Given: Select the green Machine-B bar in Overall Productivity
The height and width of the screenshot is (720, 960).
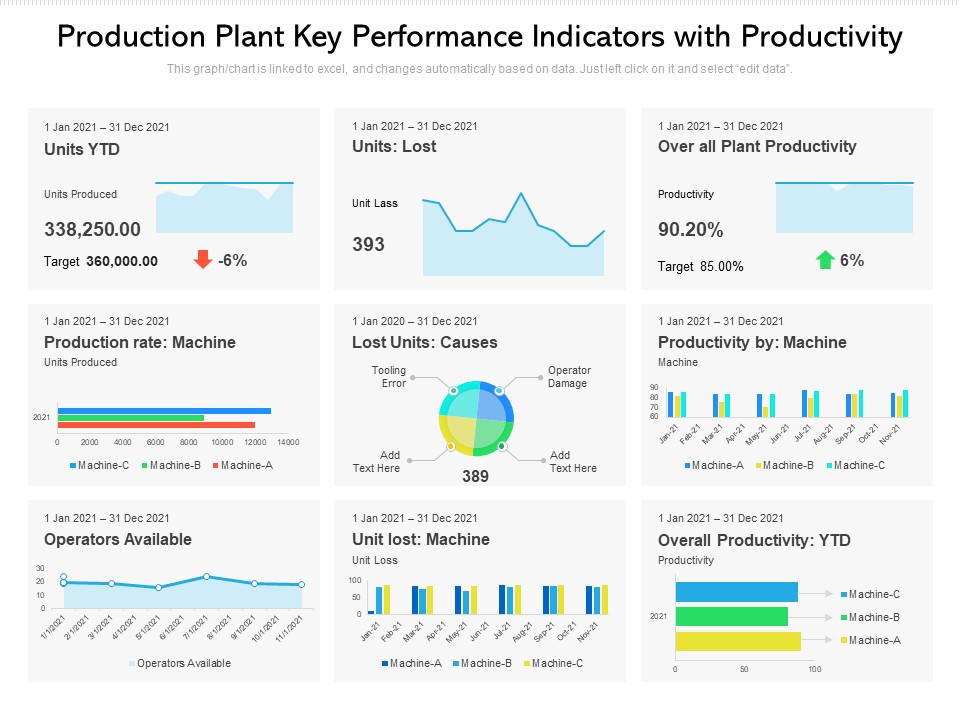Looking at the screenshot, I should (732, 617).
